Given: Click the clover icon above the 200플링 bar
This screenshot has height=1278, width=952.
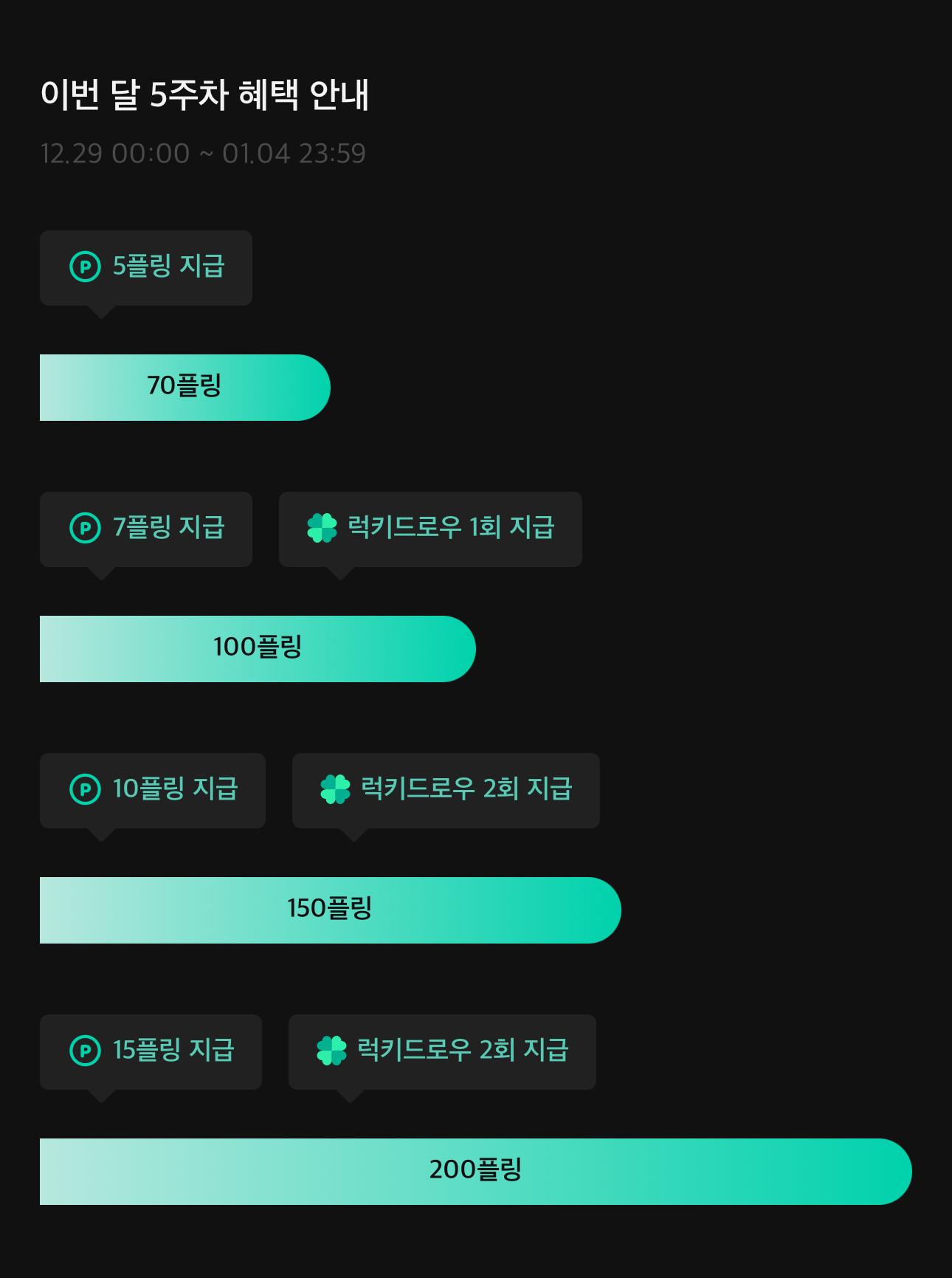Looking at the screenshot, I should [x=331, y=1051].
